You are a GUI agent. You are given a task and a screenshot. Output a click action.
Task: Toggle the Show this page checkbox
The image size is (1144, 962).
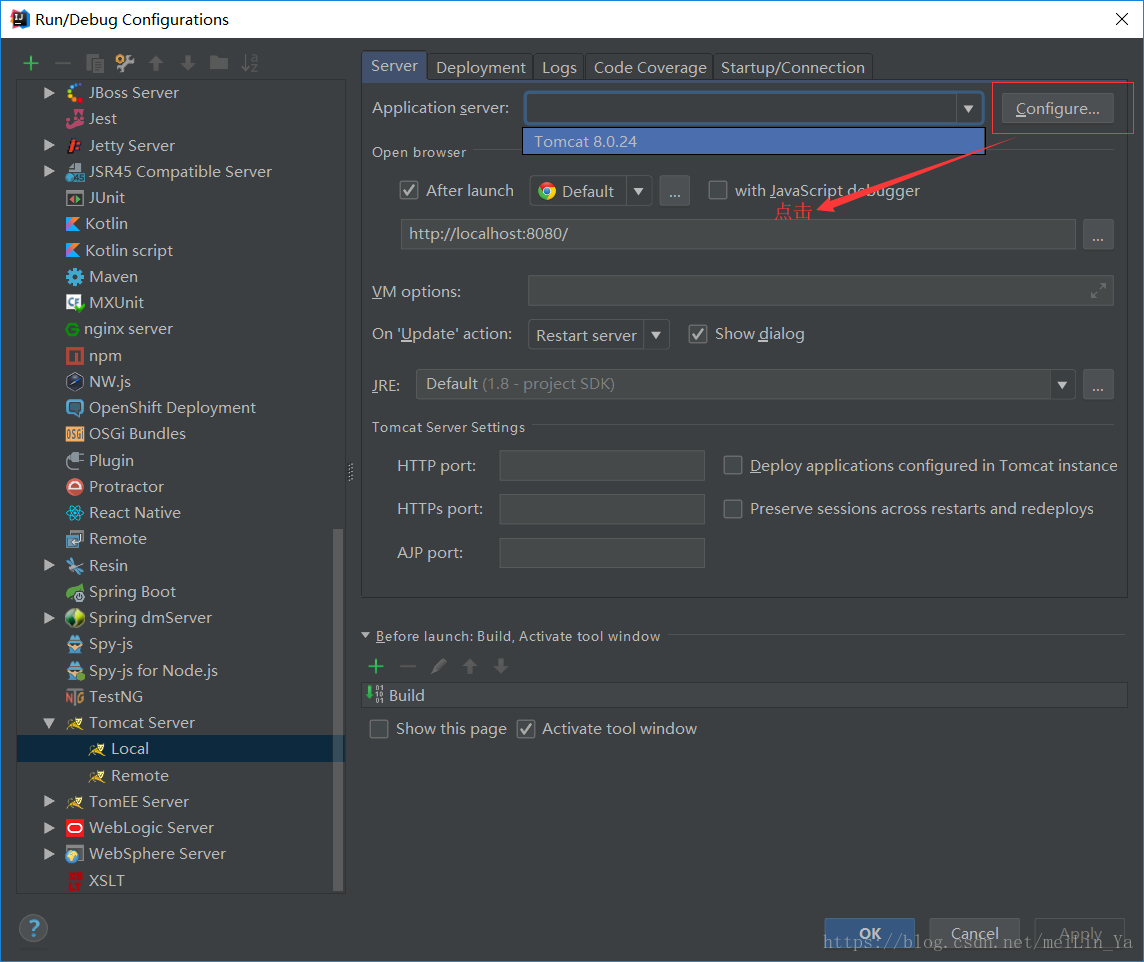[379, 729]
